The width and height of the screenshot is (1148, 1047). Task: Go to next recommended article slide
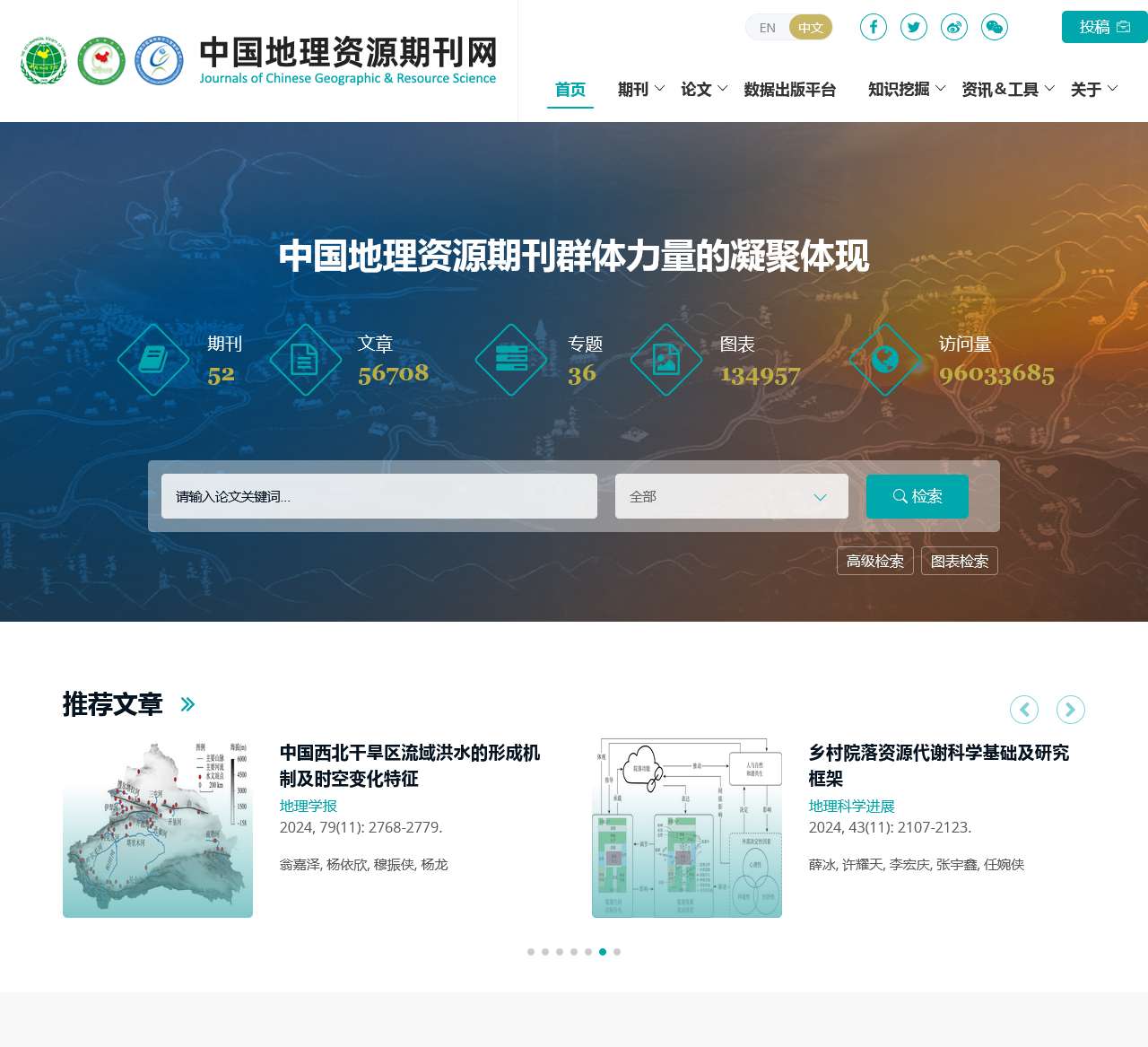[1071, 710]
